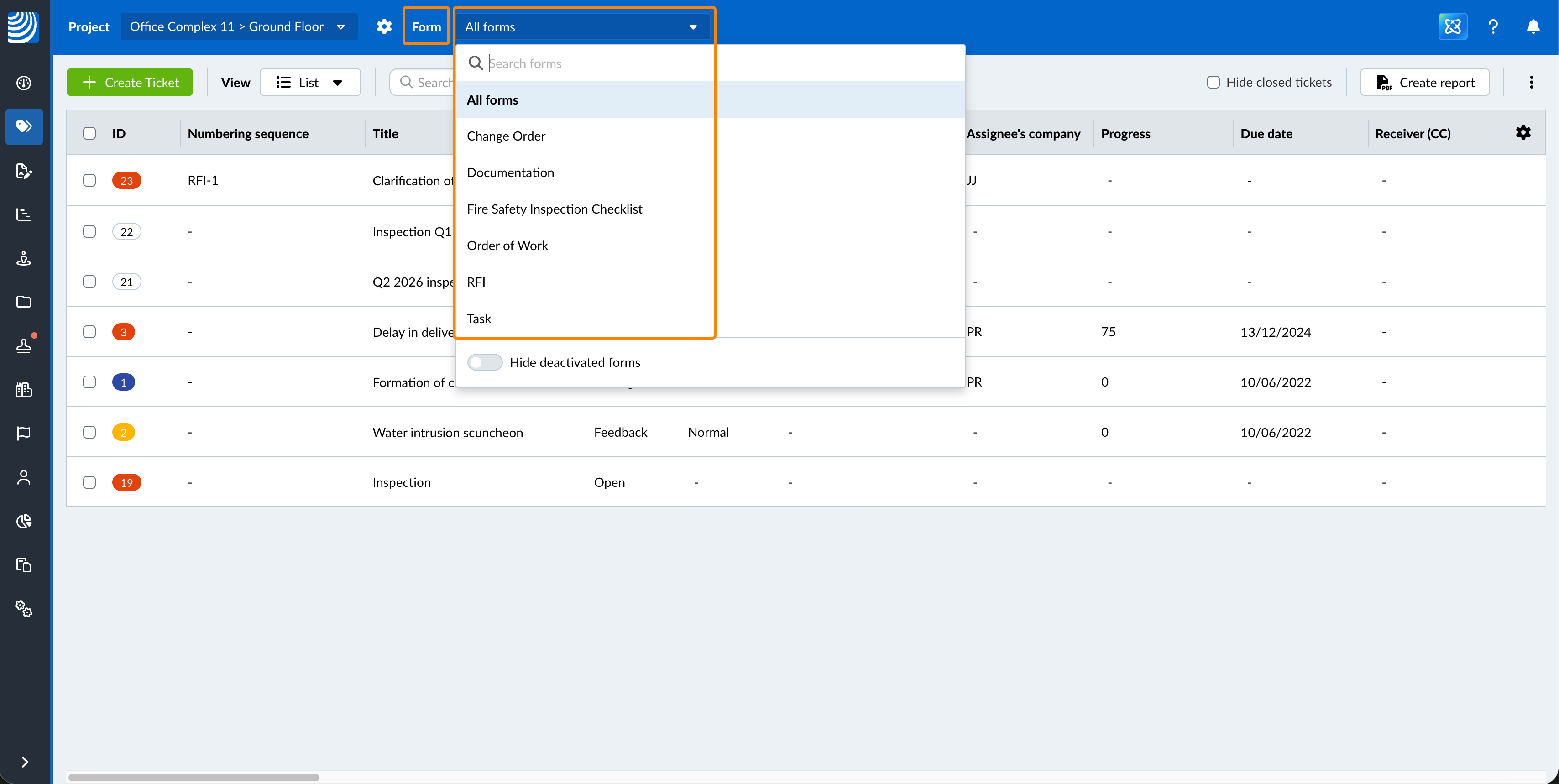Click the ticket search field
Viewport: 1559px width, 784px height.
[424, 82]
